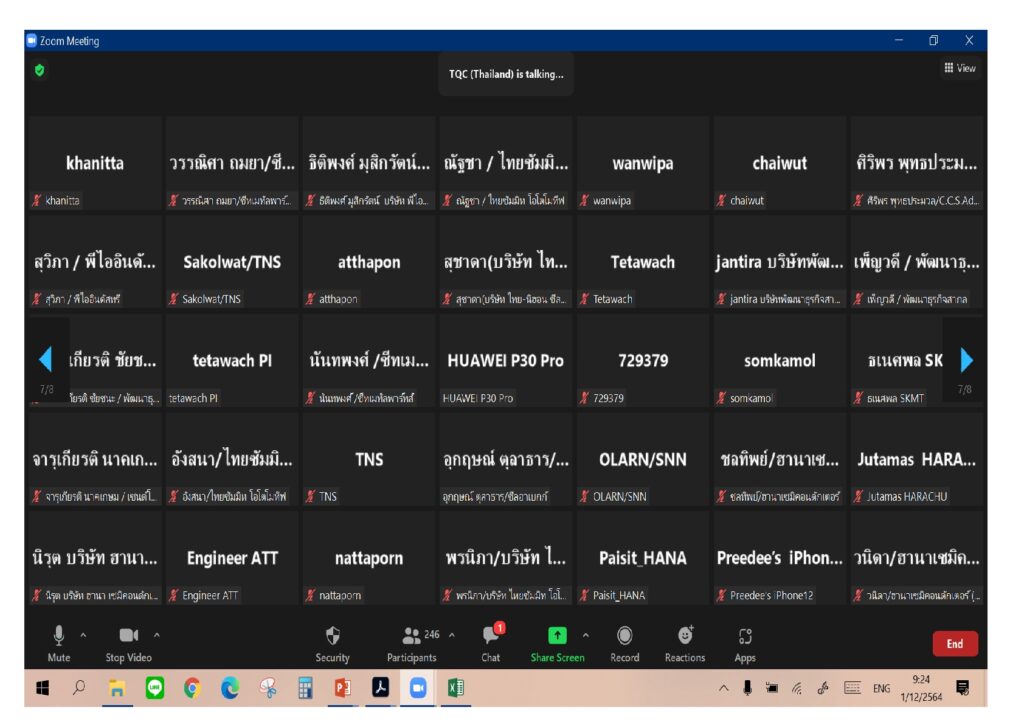Select the Tetawach participant tile
The width and height of the screenshot is (1024, 724).
click(x=643, y=262)
